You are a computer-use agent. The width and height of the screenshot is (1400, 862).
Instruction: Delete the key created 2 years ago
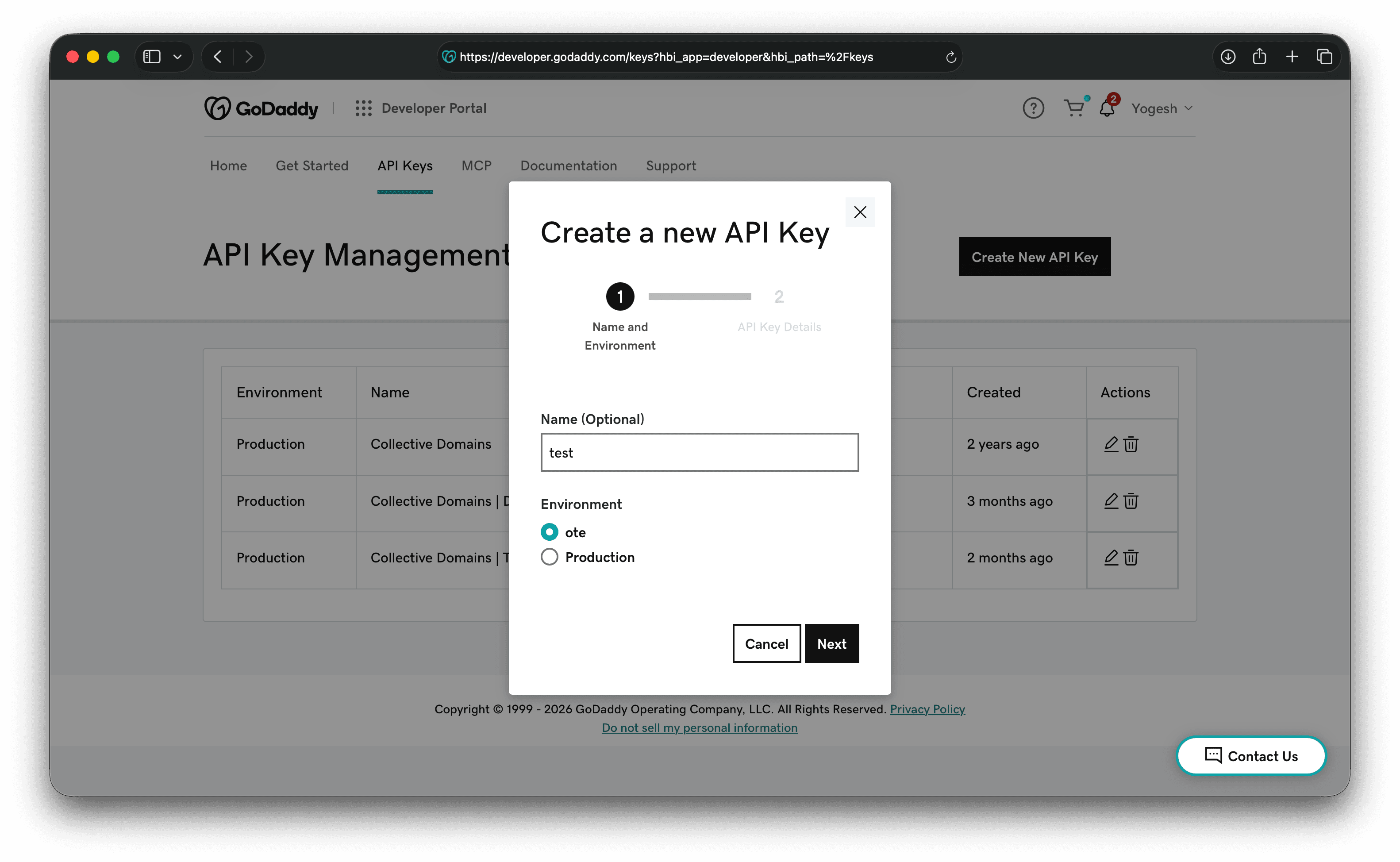click(1131, 444)
